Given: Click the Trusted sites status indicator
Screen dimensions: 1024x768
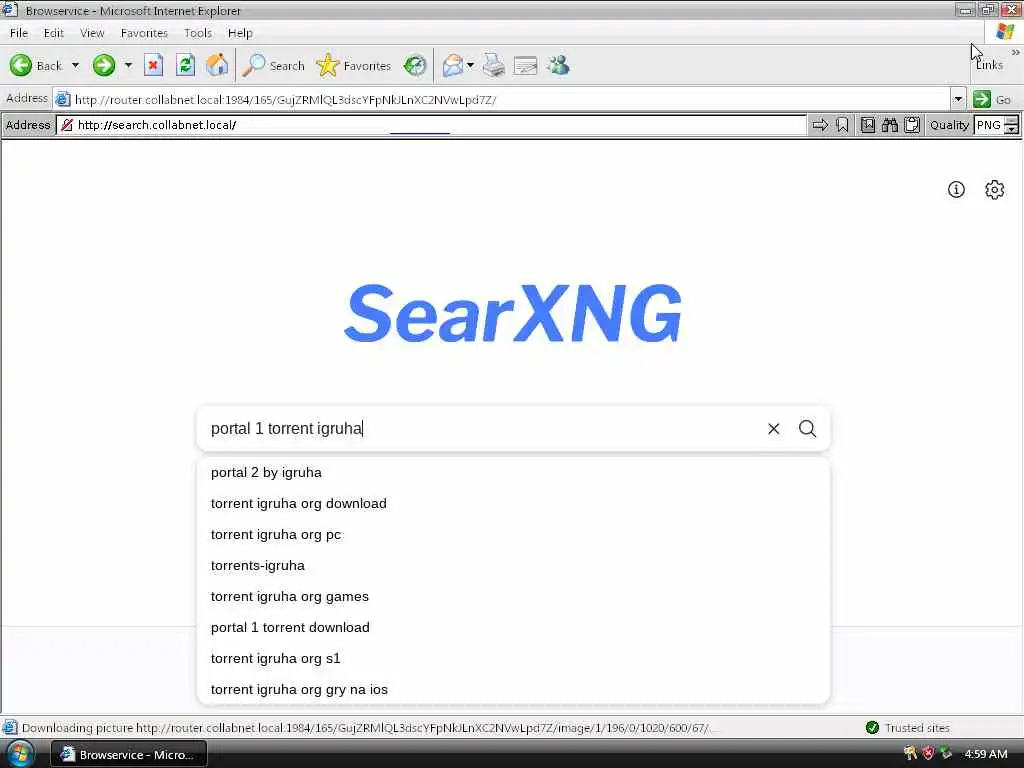Looking at the screenshot, I should [908, 728].
